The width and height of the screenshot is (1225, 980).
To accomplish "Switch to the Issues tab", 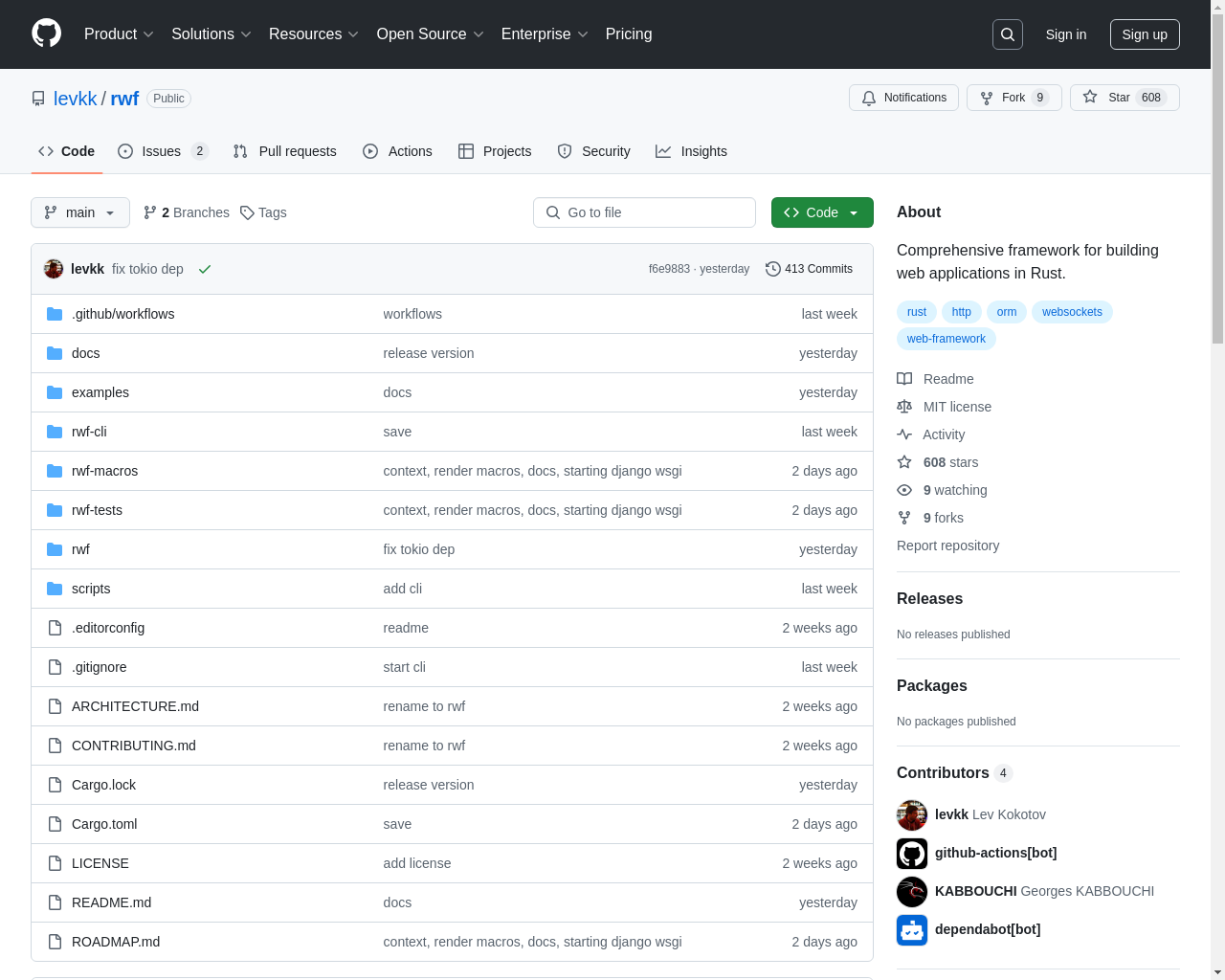I will (x=164, y=151).
